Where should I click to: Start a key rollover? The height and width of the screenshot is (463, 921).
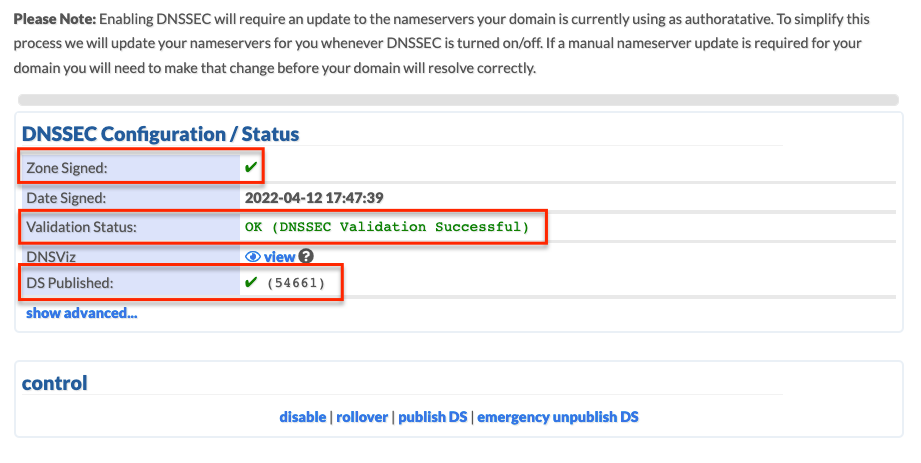[362, 417]
